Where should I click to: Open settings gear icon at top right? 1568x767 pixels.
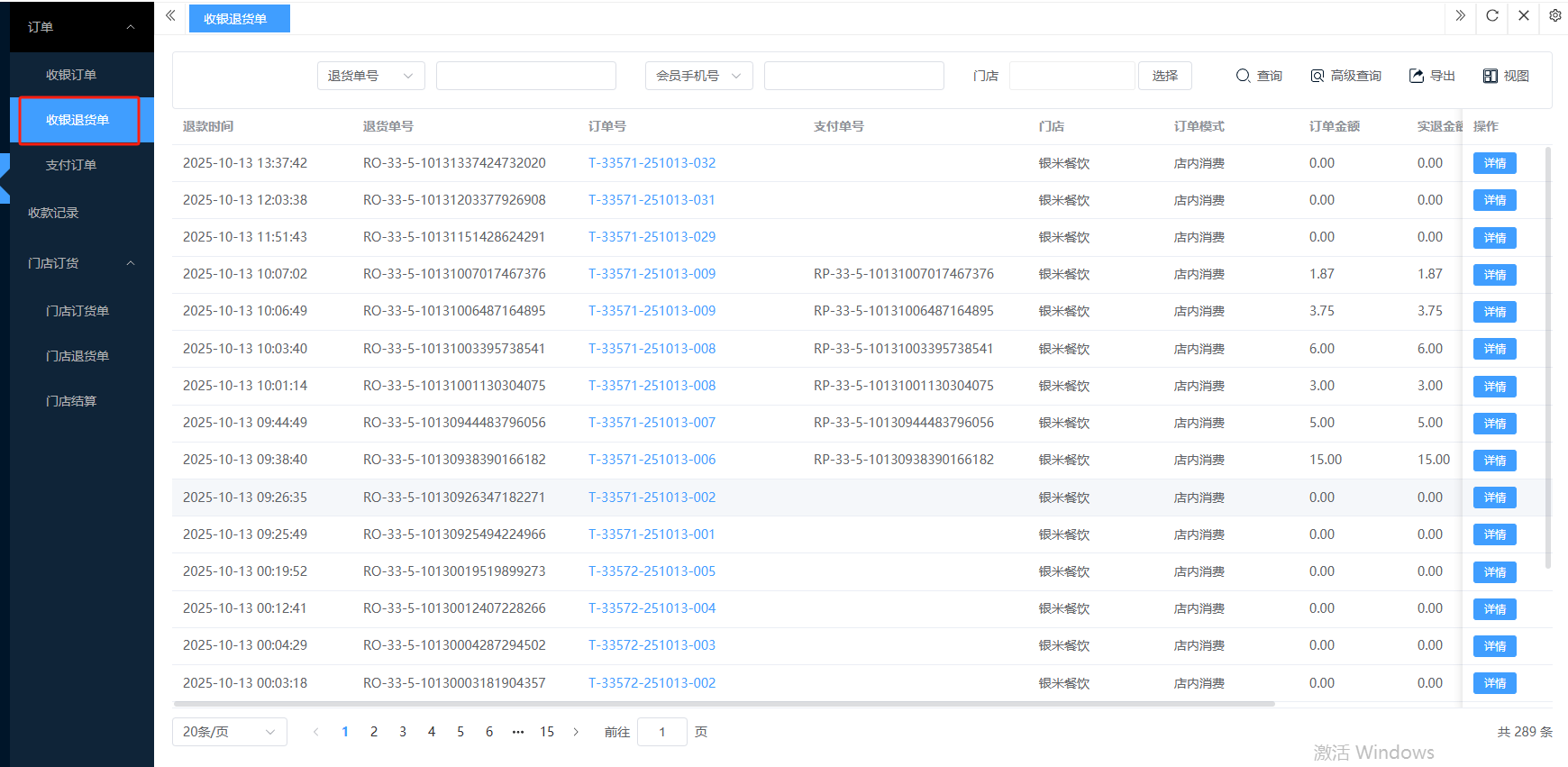tap(1555, 16)
